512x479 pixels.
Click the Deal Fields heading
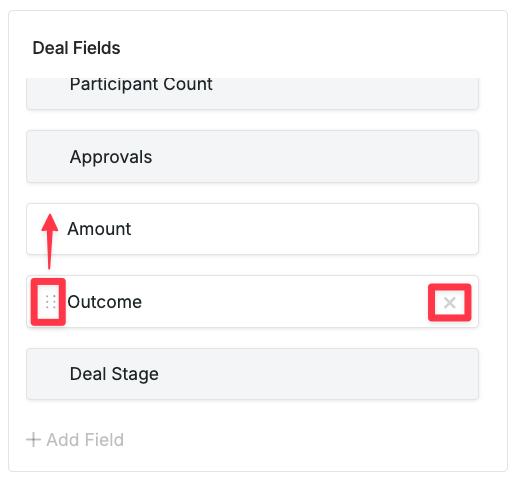(76, 48)
